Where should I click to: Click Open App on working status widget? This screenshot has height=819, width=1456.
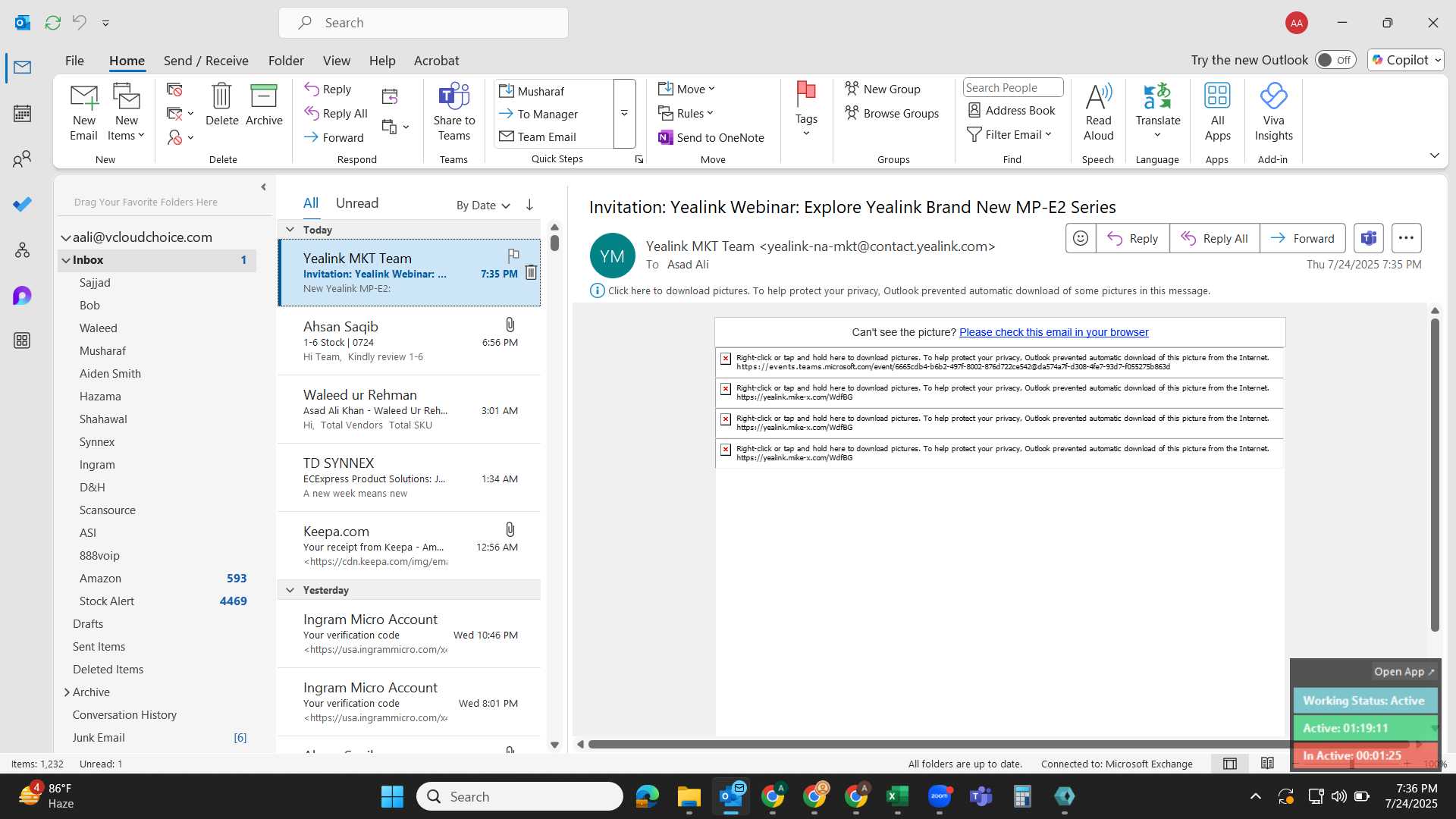[x=1404, y=672]
